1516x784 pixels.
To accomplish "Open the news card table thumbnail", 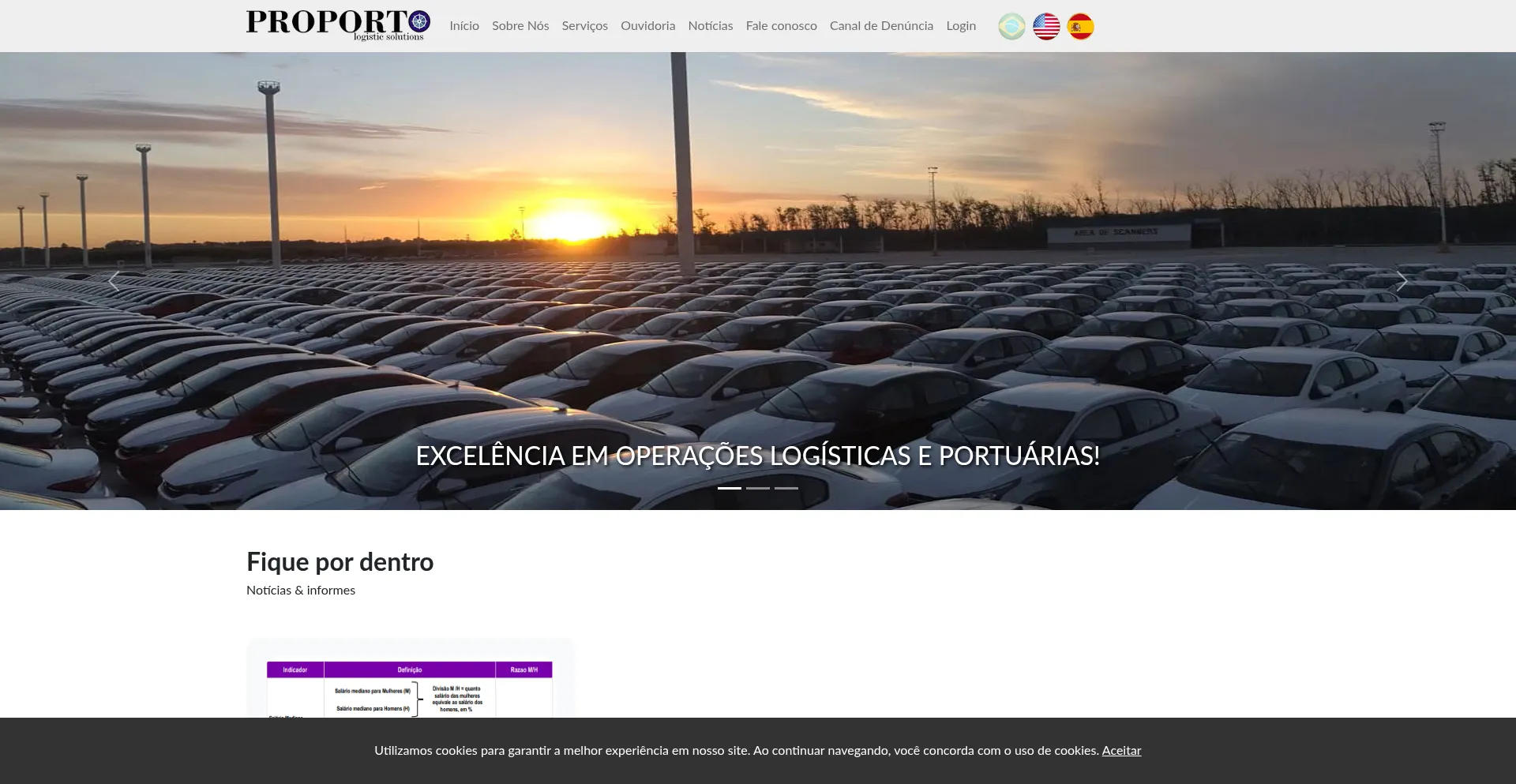I will tap(410, 689).
